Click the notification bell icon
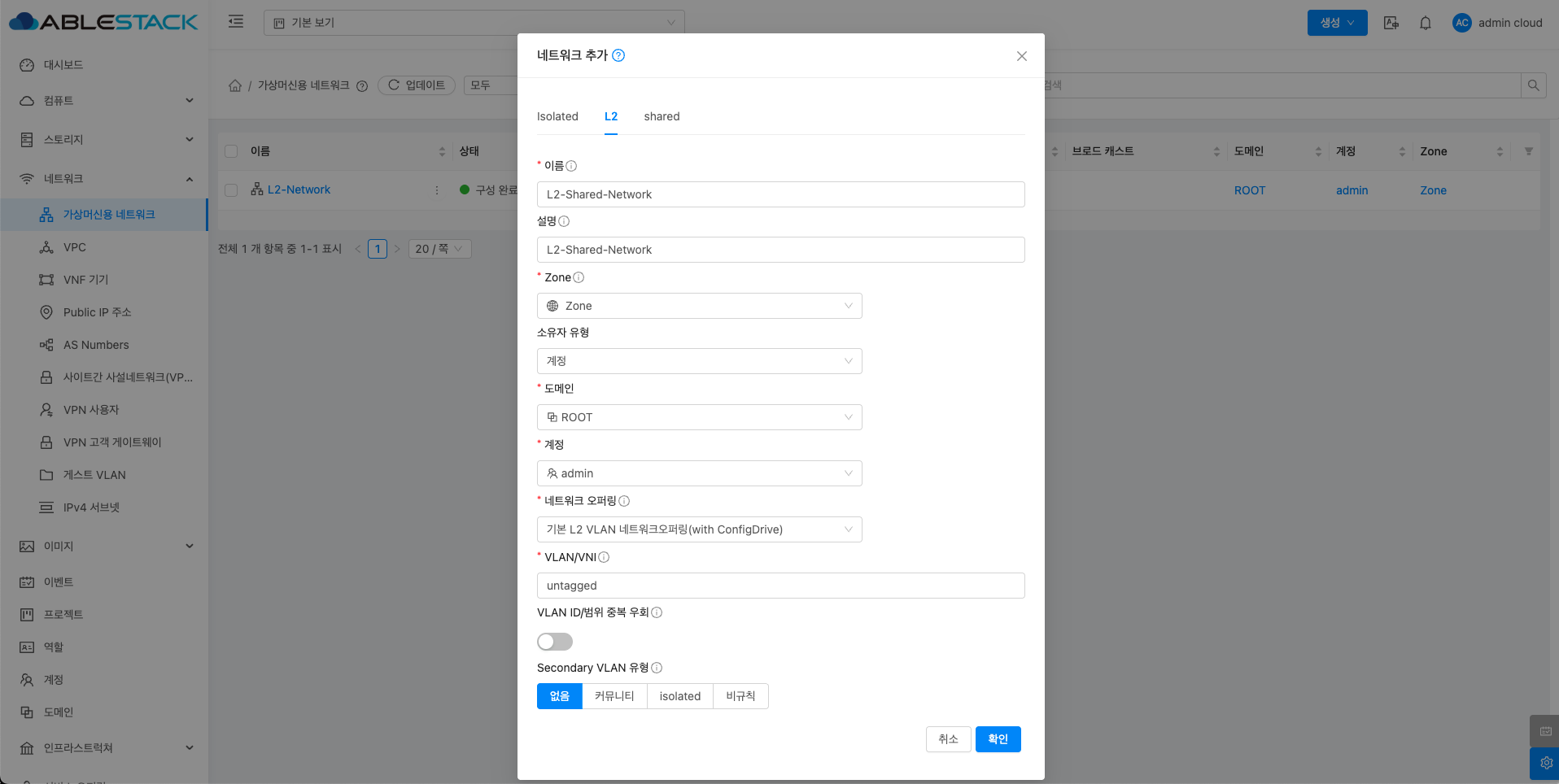1559x784 pixels. [x=1425, y=23]
